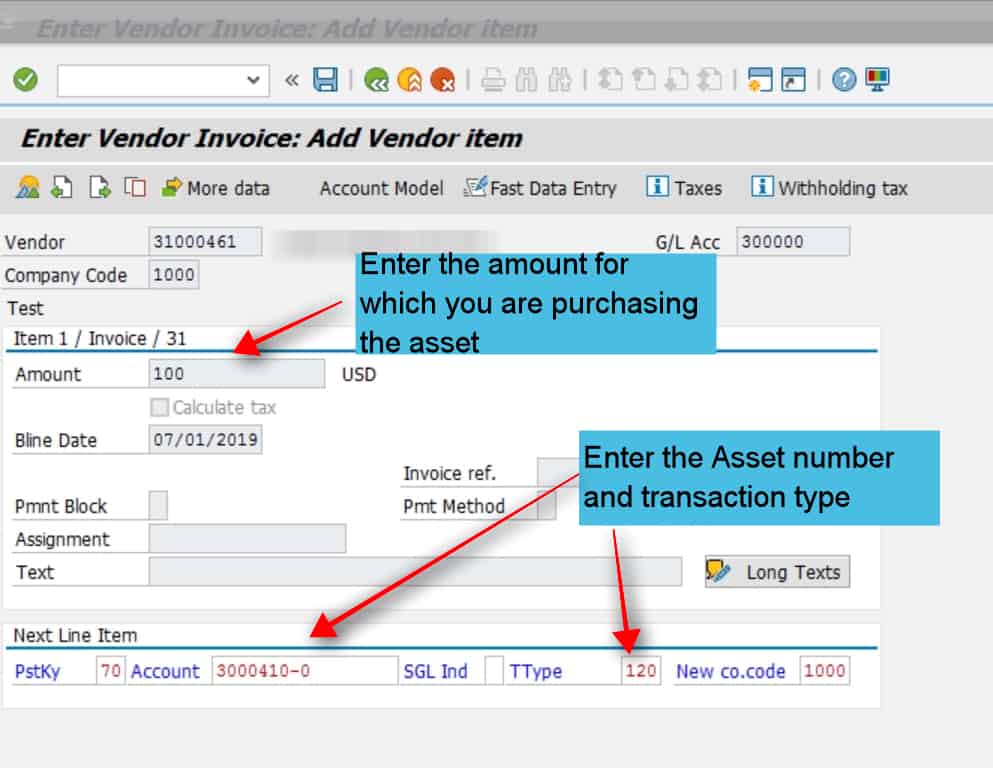Click the yellow Exit icon

(x=410, y=80)
